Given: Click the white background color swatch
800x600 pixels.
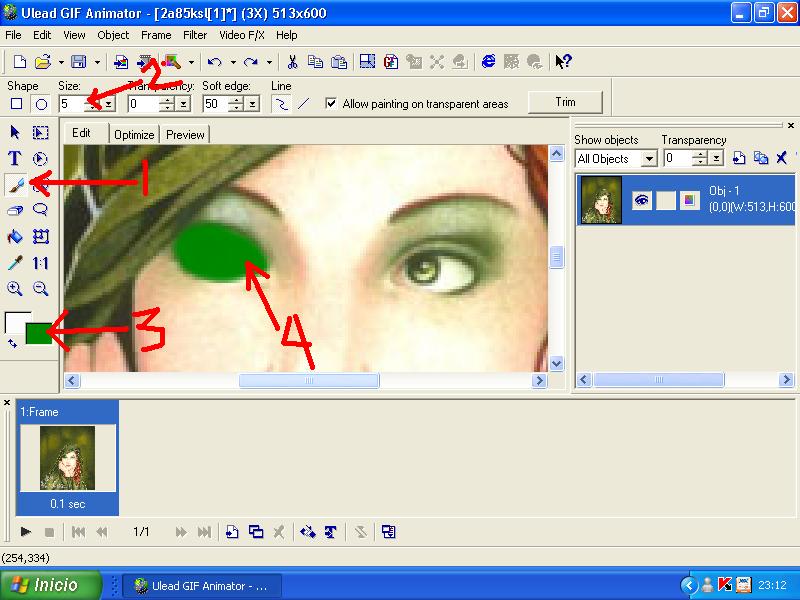Looking at the screenshot, I should pyautogui.click(x=16, y=321).
